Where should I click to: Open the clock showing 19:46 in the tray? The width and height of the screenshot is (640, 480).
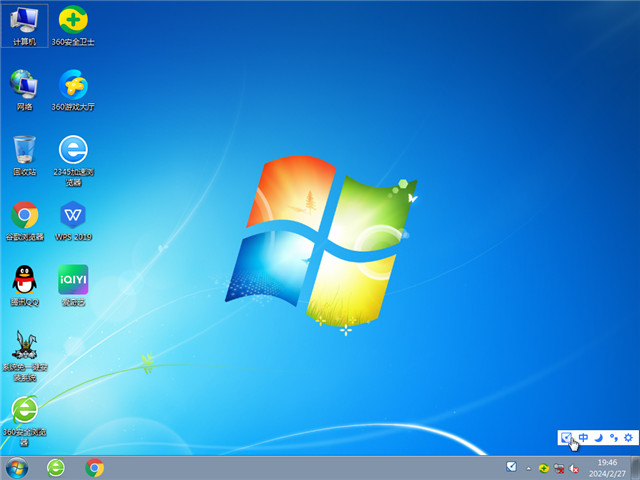pyautogui.click(x=607, y=467)
